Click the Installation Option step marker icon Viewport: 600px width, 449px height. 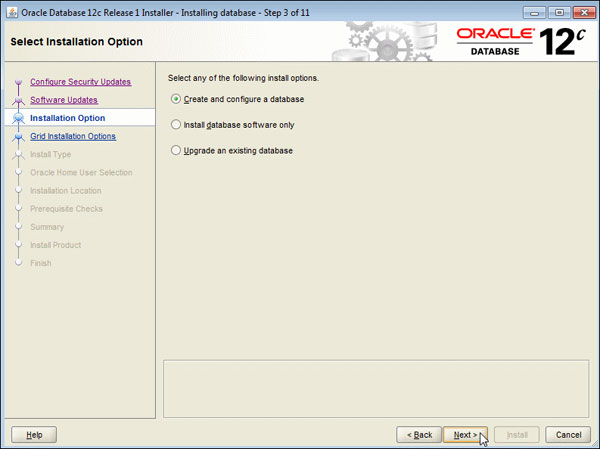point(18,118)
